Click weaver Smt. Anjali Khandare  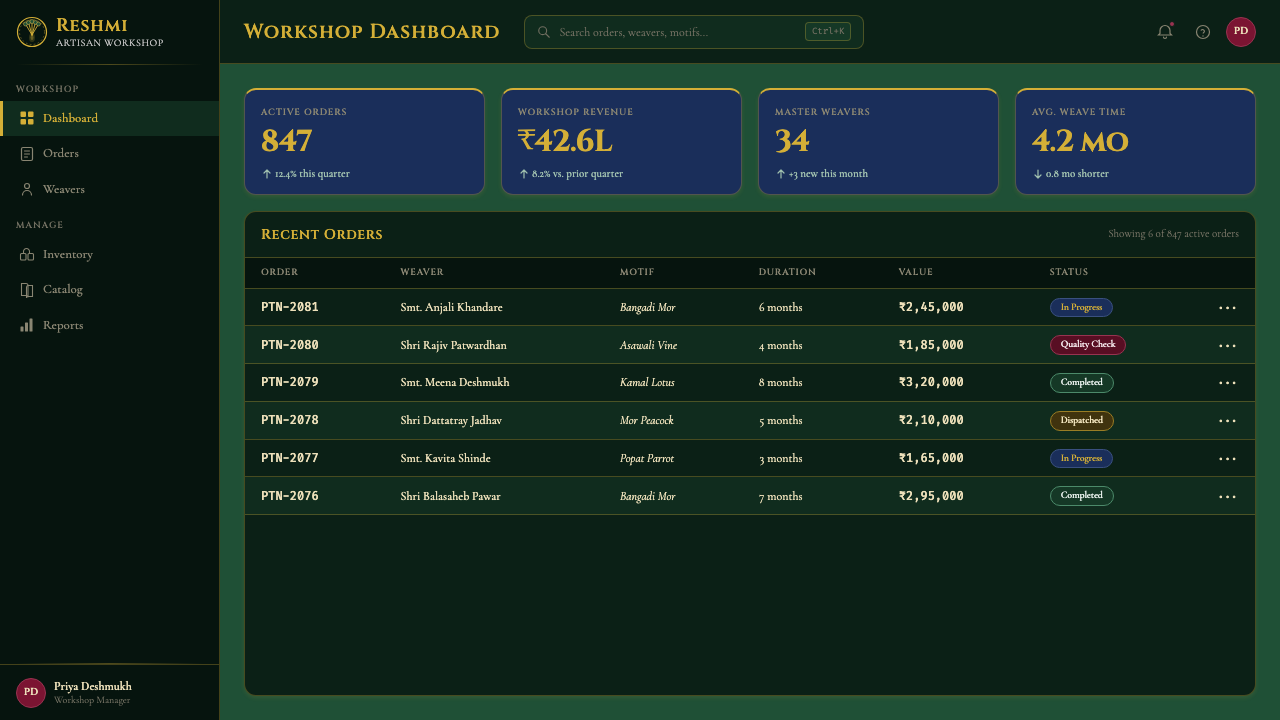click(452, 308)
